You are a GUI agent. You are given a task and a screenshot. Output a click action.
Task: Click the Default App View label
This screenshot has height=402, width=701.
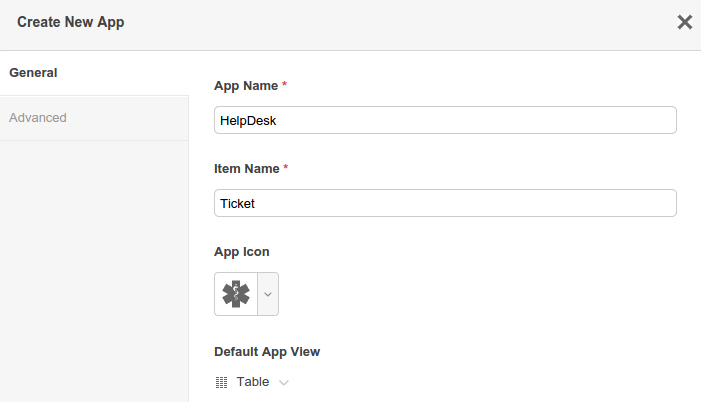pos(267,352)
